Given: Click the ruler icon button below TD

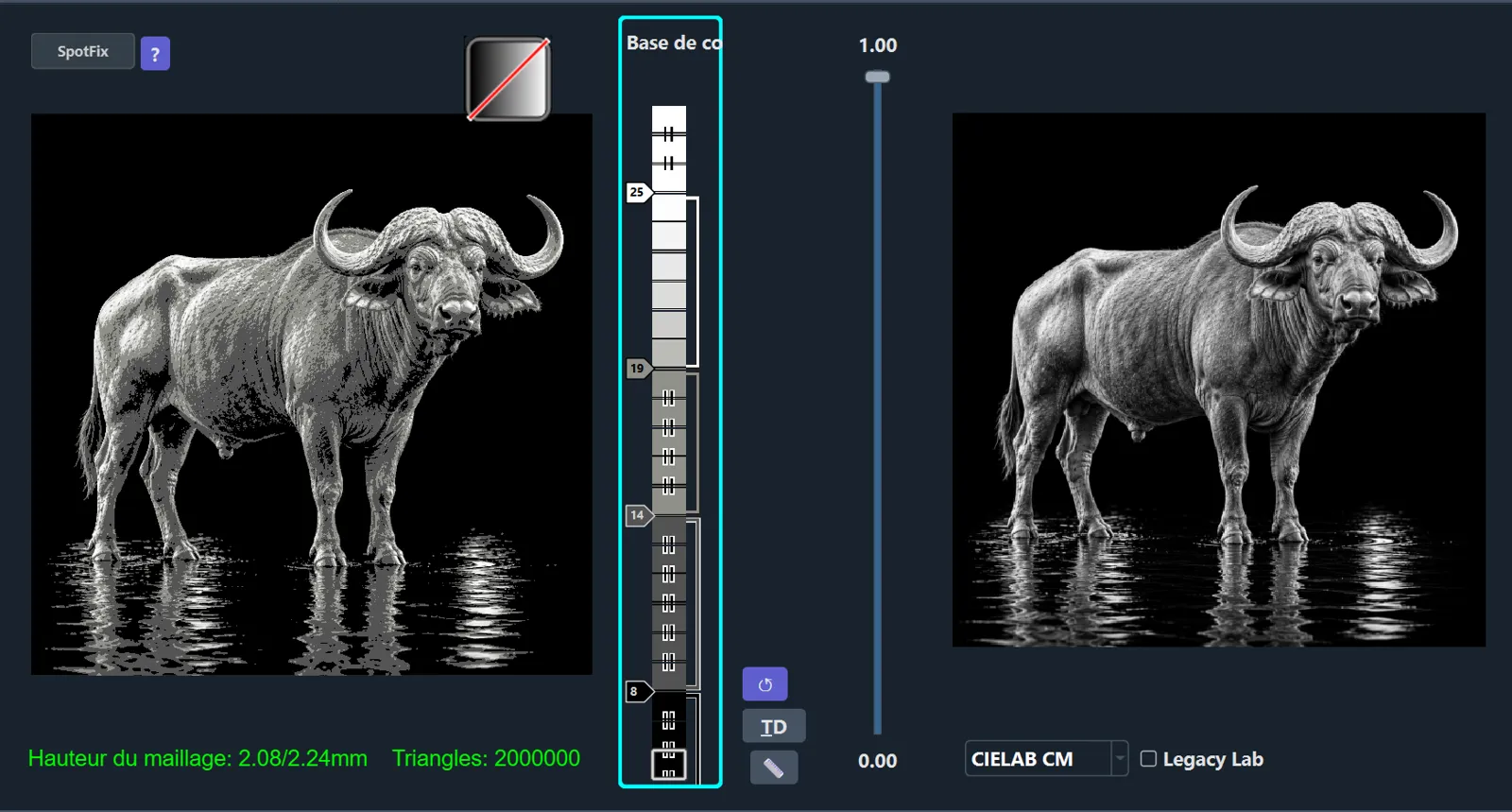Looking at the screenshot, I should point(774,768).
